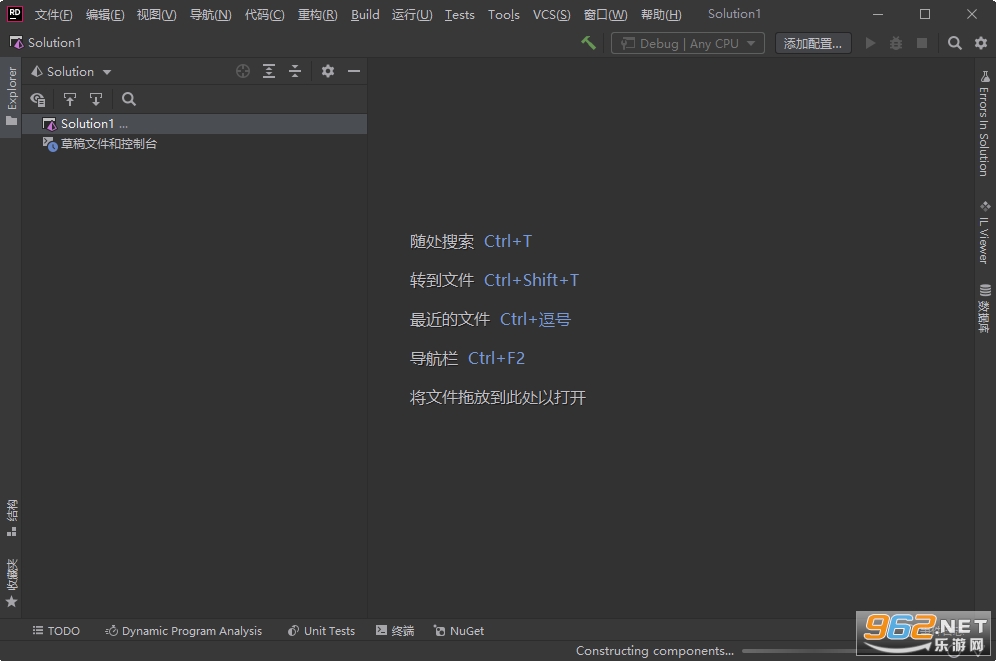This screenshot has height=661, width=996.
Task: Select the Solution1 tree node
Action: (194, 124)
